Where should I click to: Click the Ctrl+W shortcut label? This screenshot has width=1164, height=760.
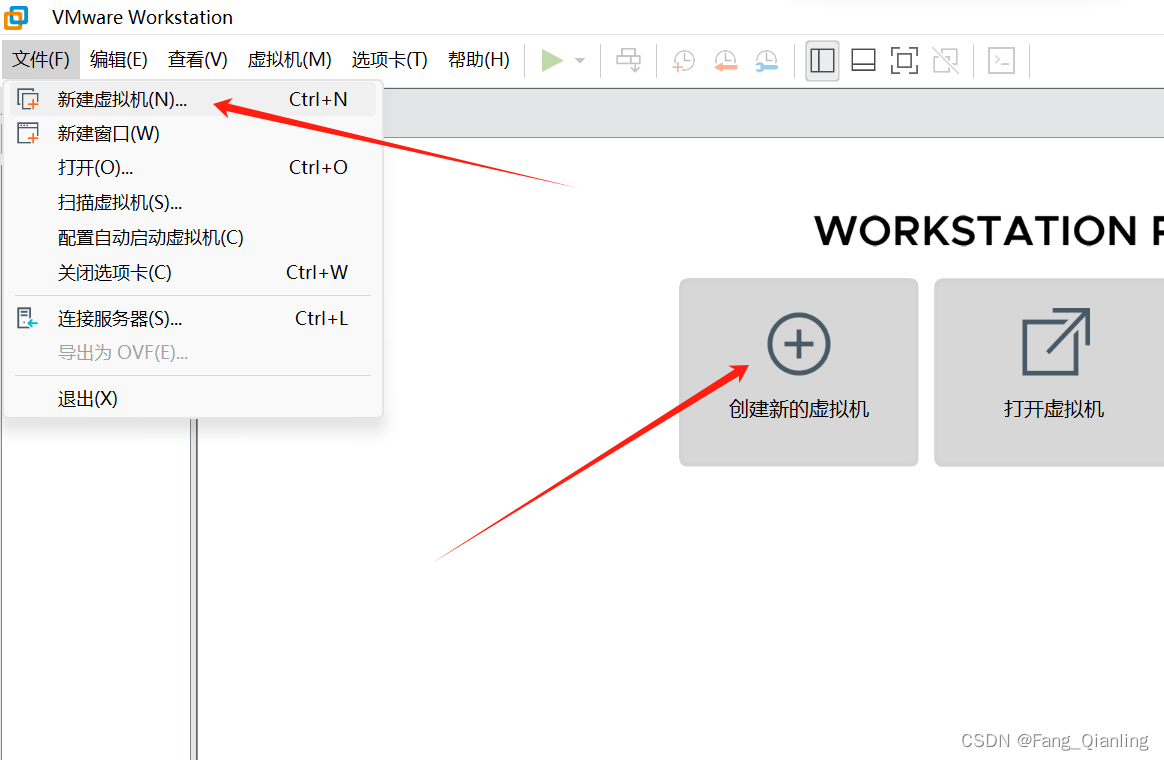pyautogui.click(x=317, y=272)
